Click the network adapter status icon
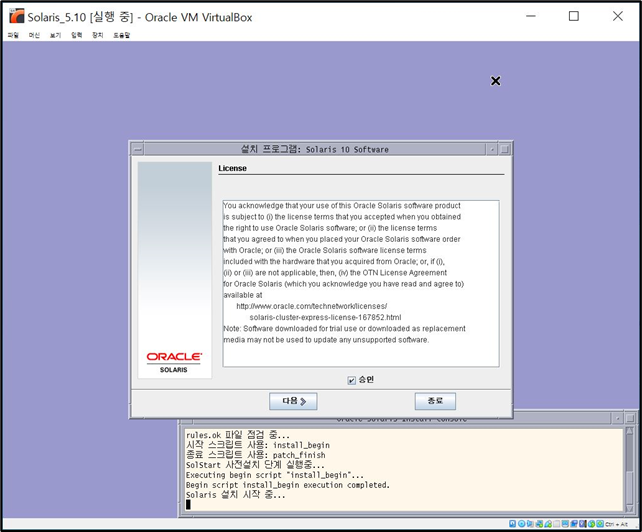The width and height of the screenshot is (642, 532). point(539,524)
